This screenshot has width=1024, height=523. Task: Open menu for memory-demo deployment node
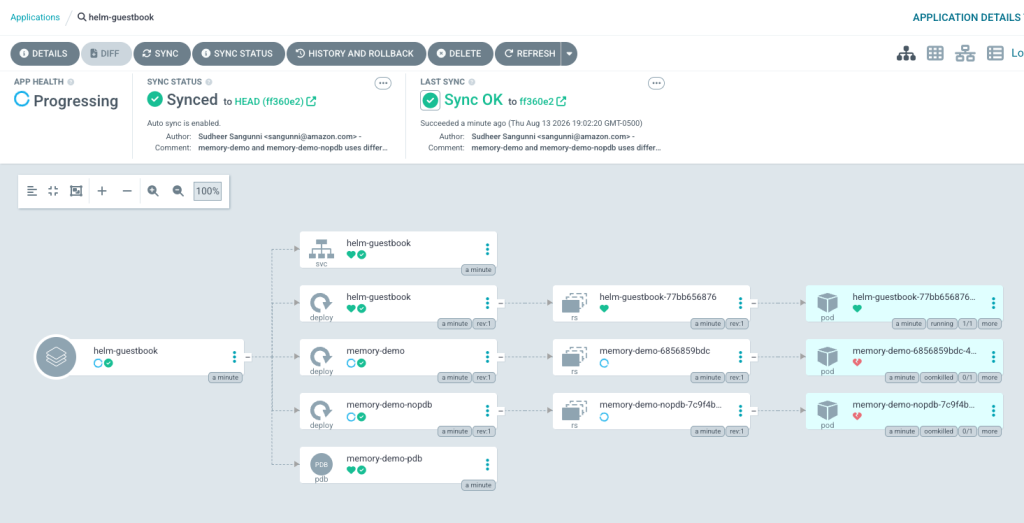pyautogui.click(x=487, y=357)
